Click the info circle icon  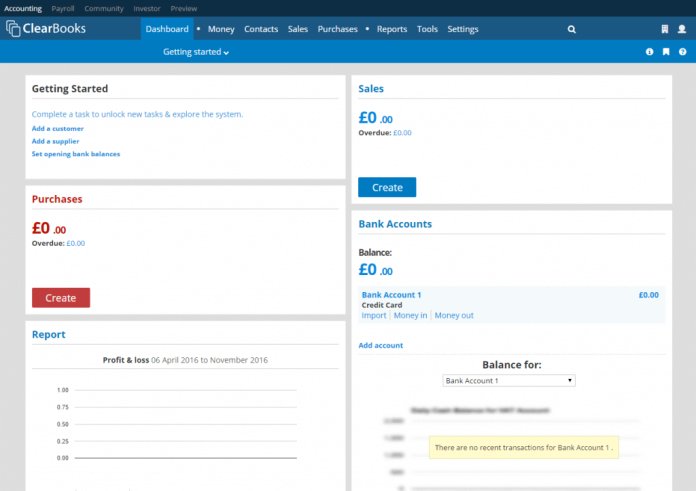click(x=649, y=52)
